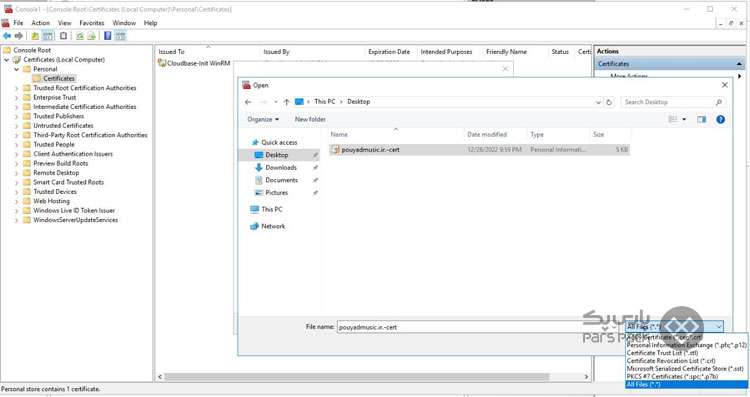Select Documents in the navigation pane

(x=281, y=180)
